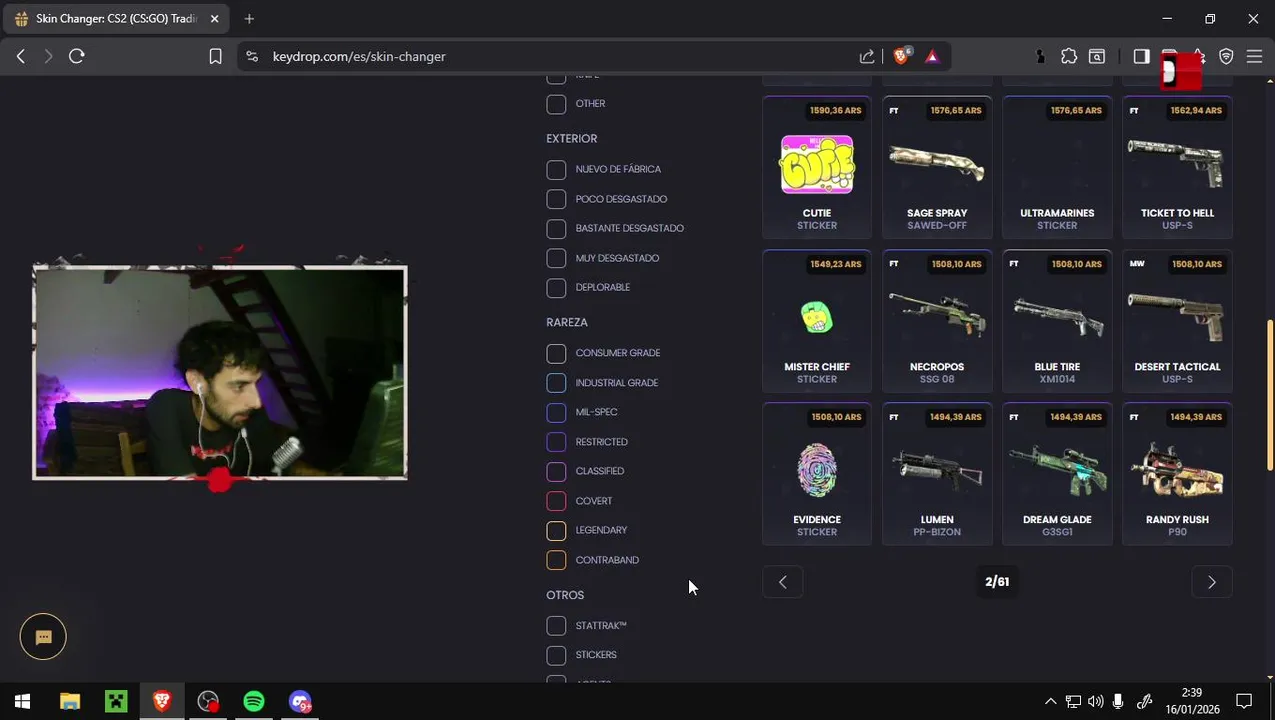Bookmark this page icon

click(x=215, y=57)
